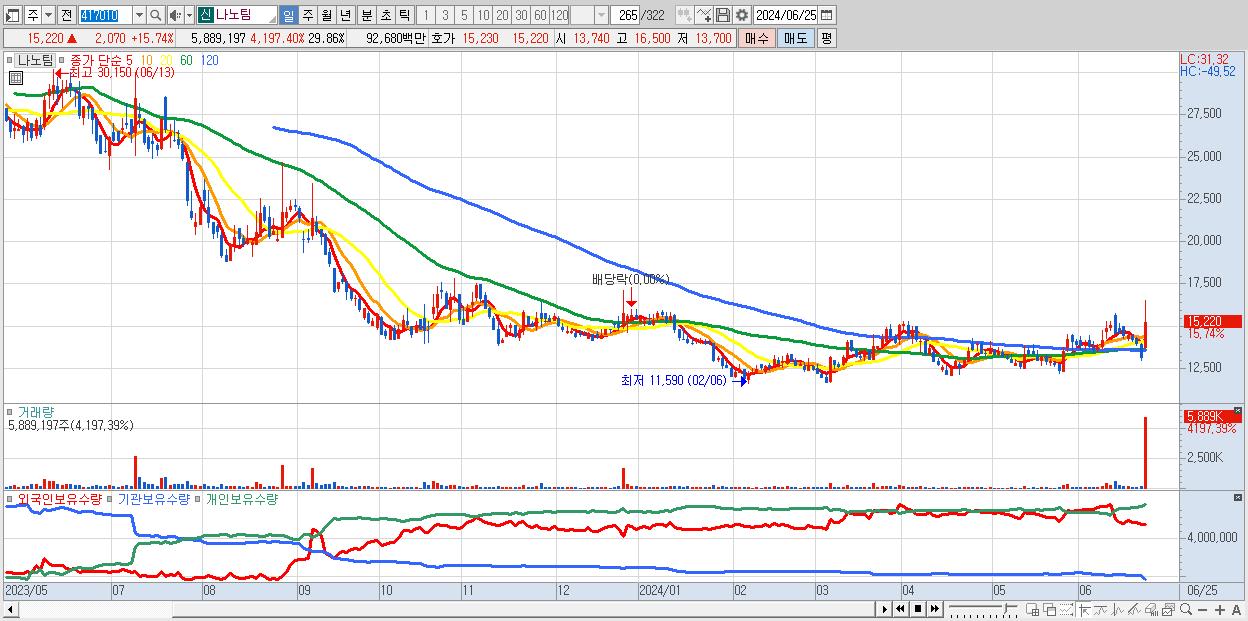Screen dimensions: 1248x621
Task: Toggle the 나노팀 series marker square
Action: (x=10, y=60)
